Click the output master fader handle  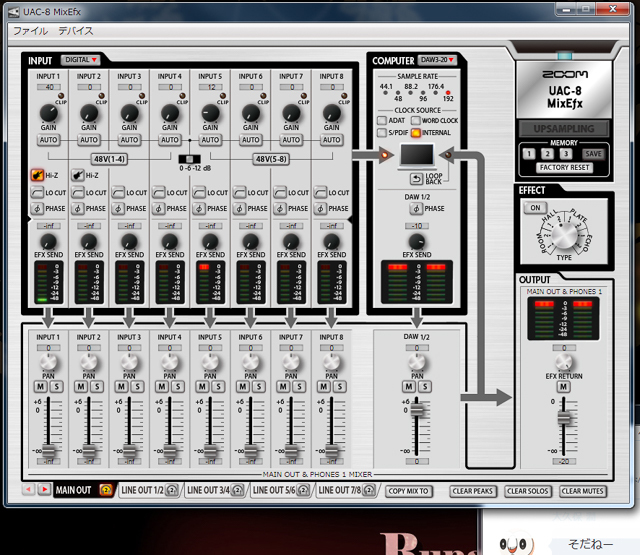[564, 418]
